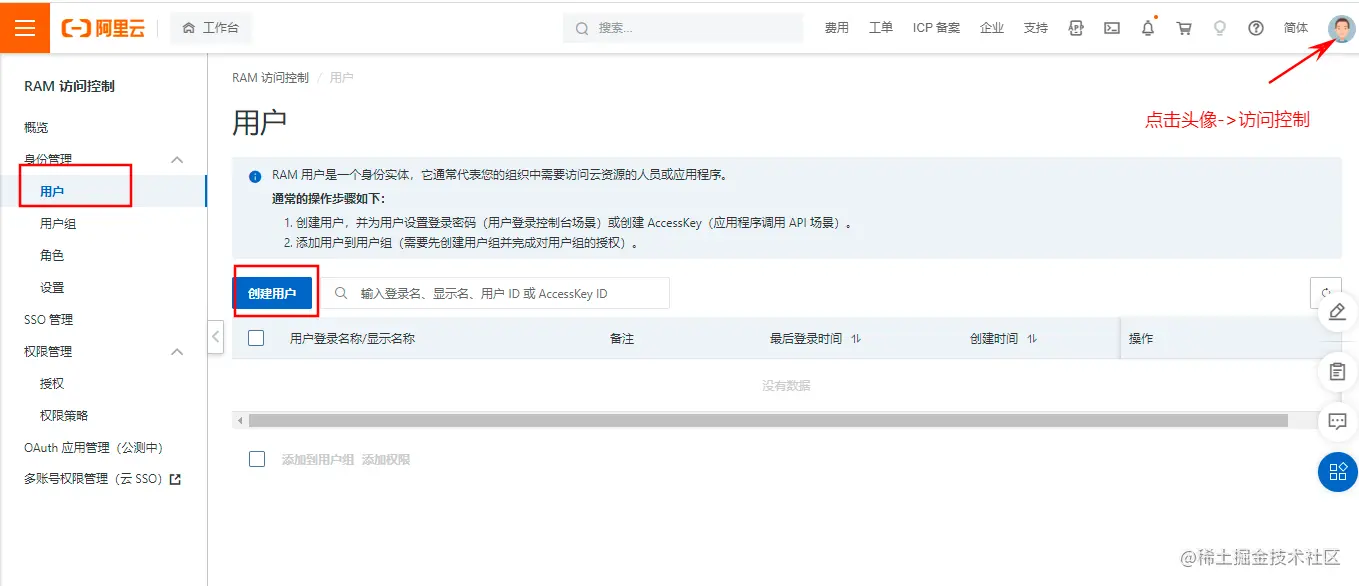Open the 费用 menu
The height and width of the screenshot is (586, 1359).
pyautogui.click(x=836, y=28)
